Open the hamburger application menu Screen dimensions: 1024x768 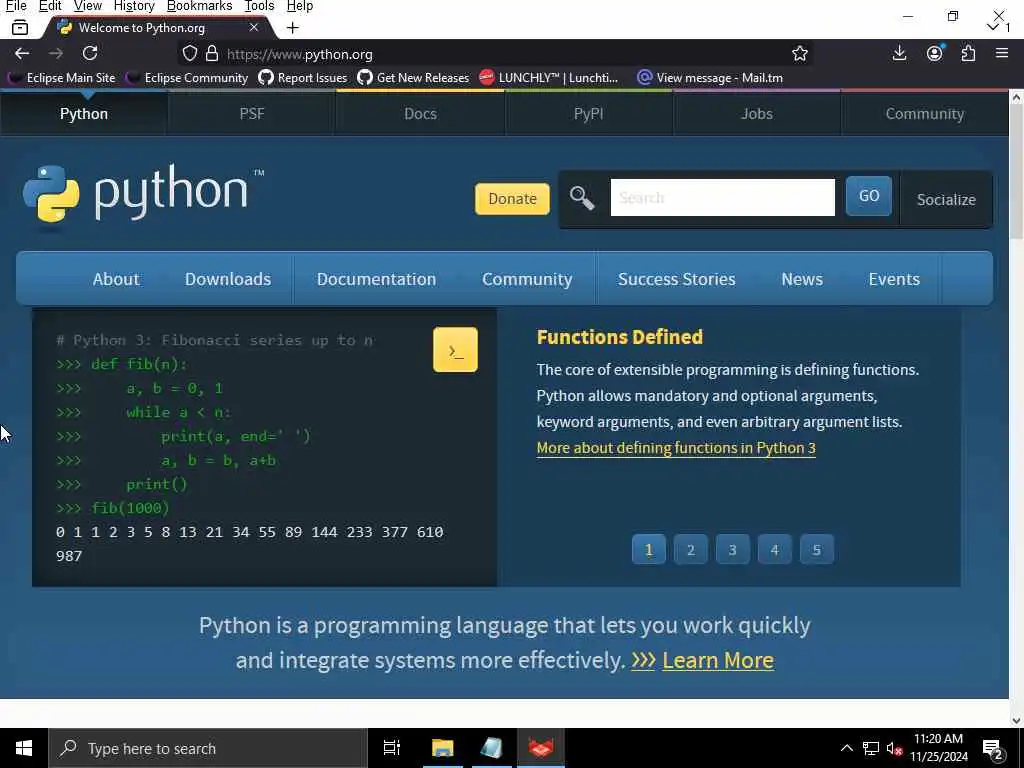1002,53
